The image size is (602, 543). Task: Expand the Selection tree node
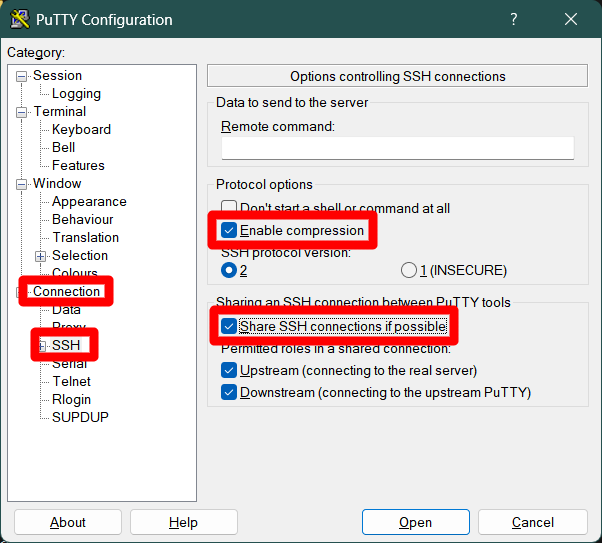40,256
